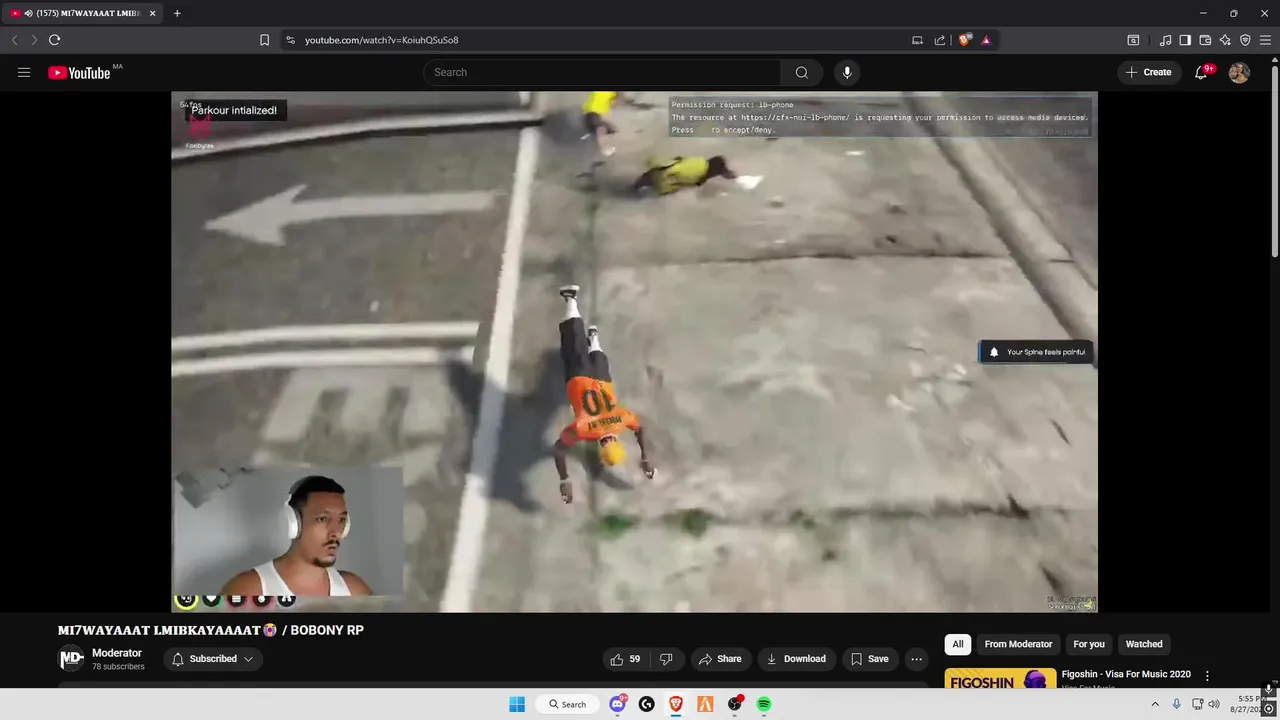Open YouTube notifications bell

point(1201,72)
